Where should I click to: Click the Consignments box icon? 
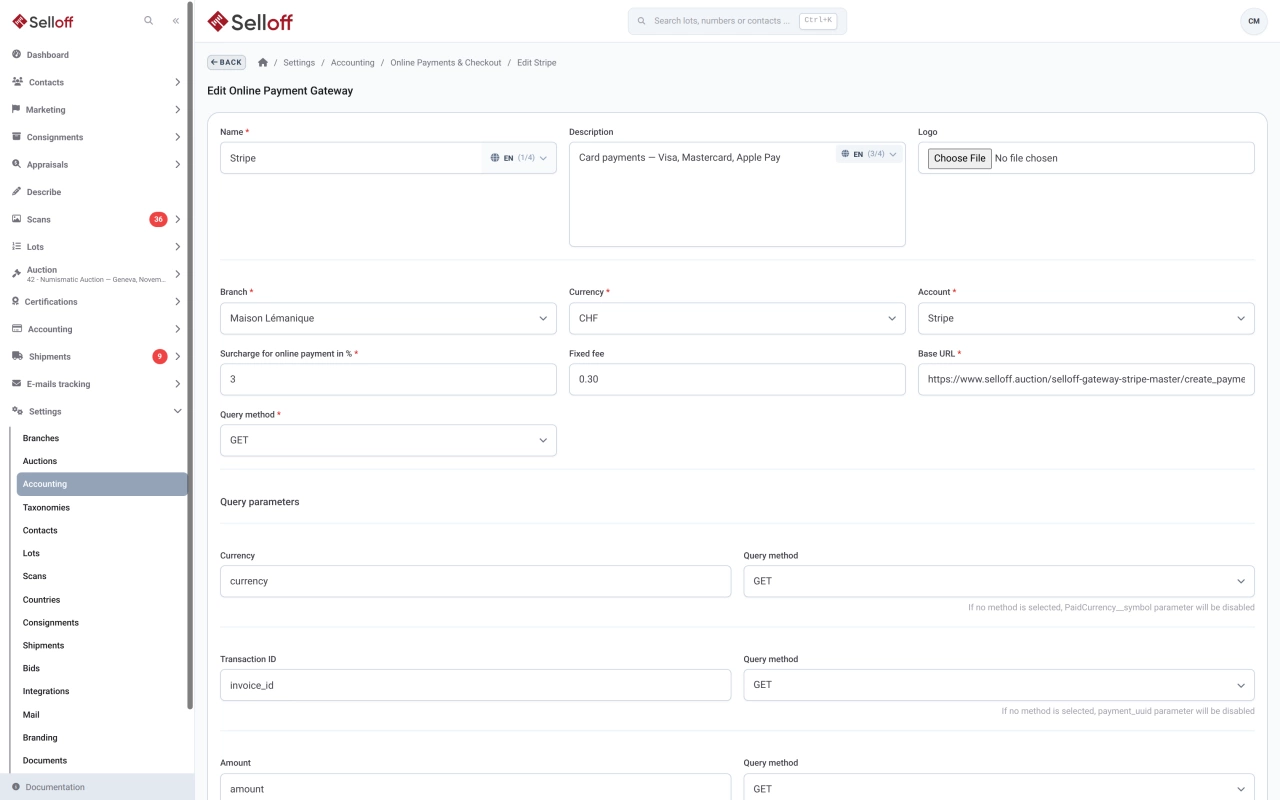pyautogui.click(x=16, y=137)
